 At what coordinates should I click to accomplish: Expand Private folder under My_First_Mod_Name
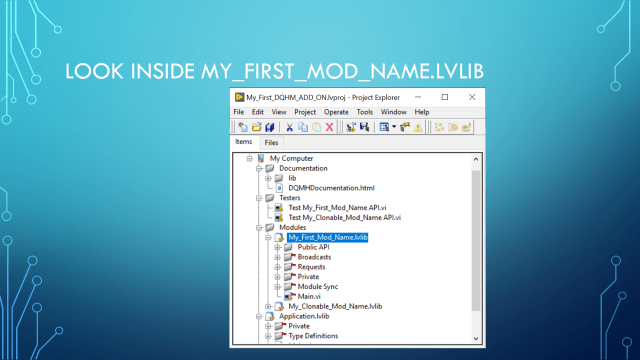[278, 277]
